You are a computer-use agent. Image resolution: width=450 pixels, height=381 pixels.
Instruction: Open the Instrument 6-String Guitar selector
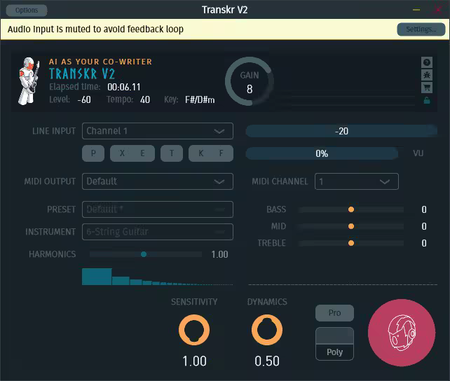point(158,232)
